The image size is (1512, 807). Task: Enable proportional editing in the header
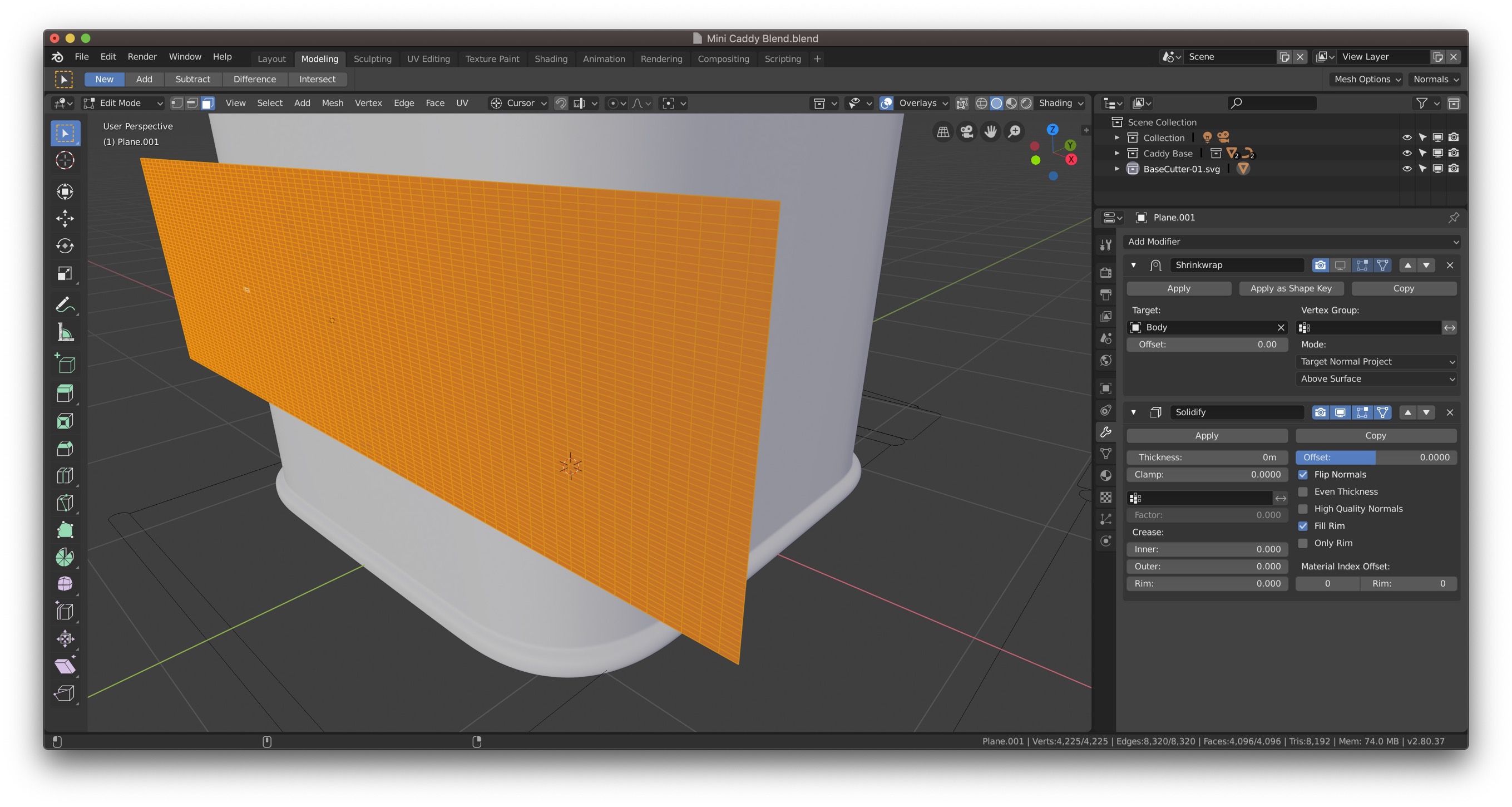614,103
